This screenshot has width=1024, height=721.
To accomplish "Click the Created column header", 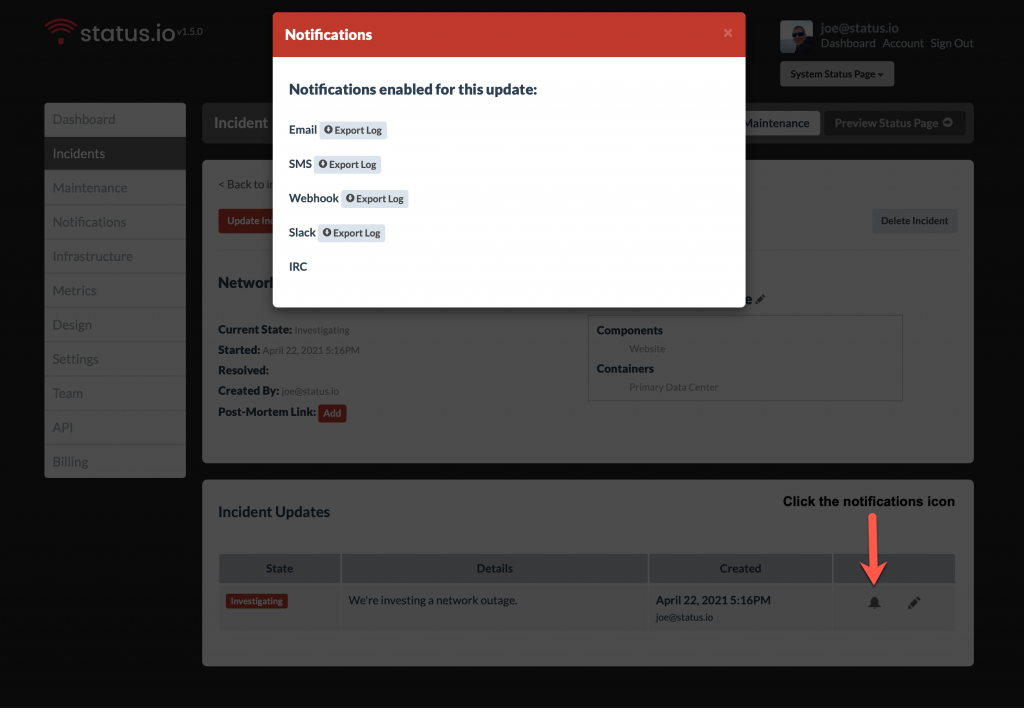I will (x=740, y=568).
